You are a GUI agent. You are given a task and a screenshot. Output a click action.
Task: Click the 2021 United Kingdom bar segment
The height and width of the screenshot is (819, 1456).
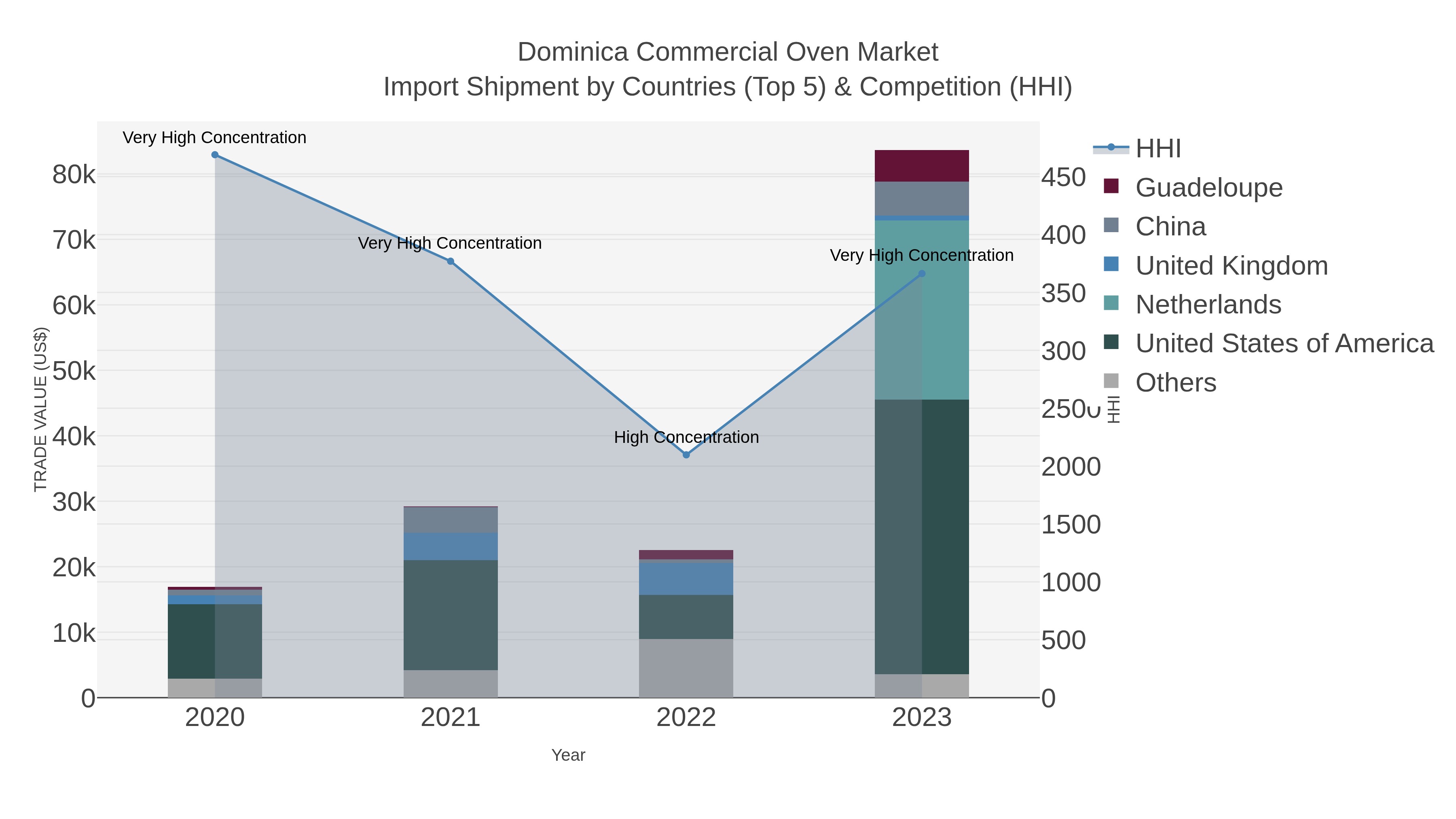pyautogui.click(x=451, y=547)
